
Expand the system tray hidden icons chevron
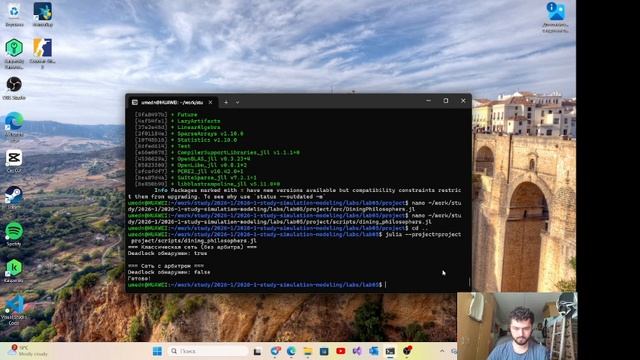click(x=442, y=351)
